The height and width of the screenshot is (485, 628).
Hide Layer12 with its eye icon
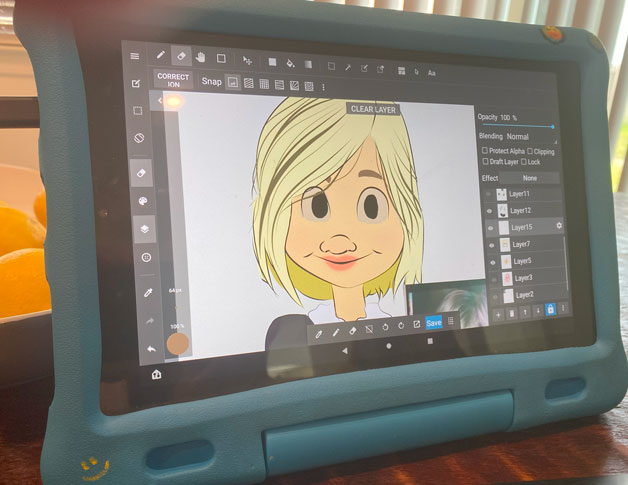coord(489,211)
